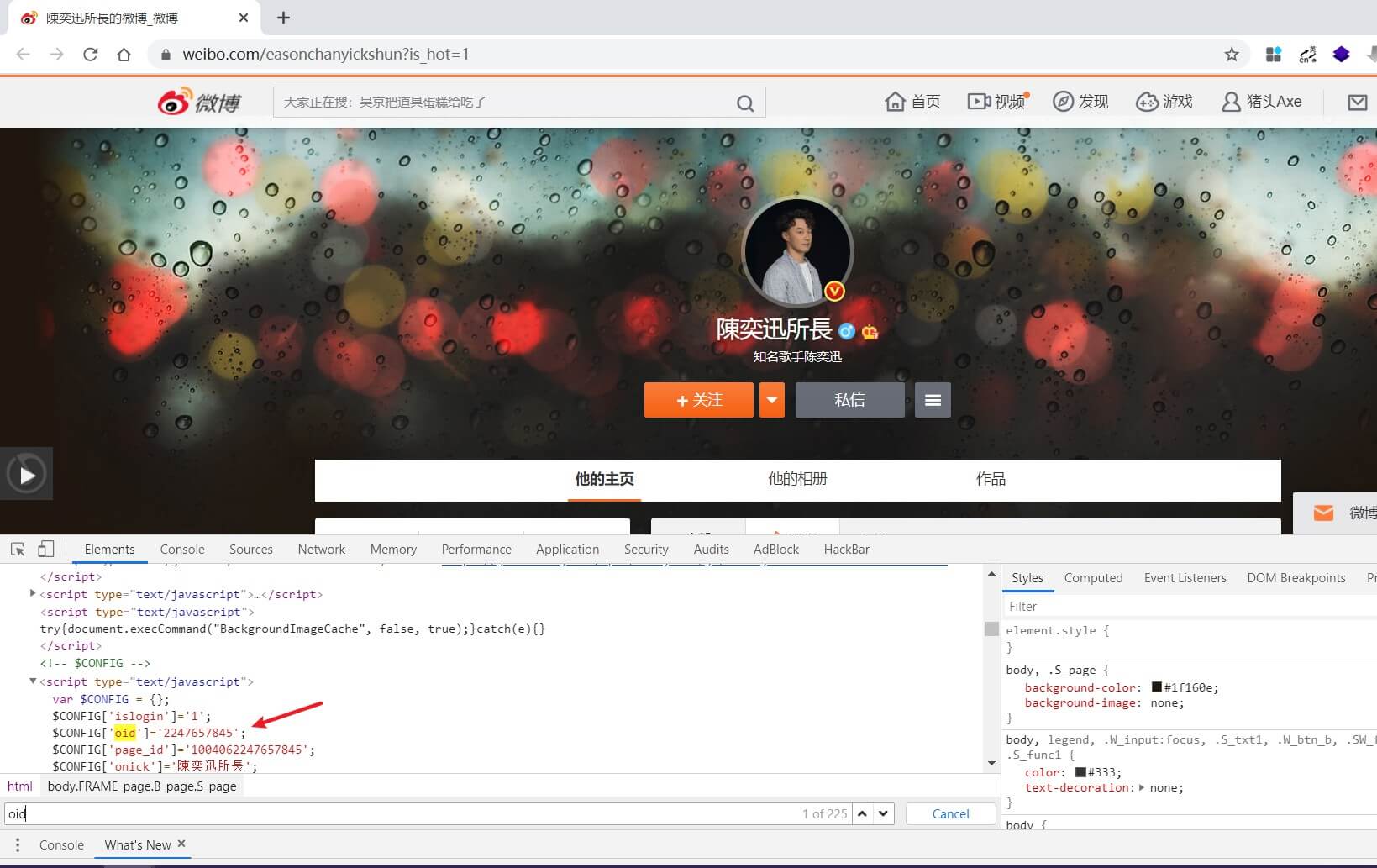Jump to previous search result
Screen dimensions: 1377x868
coord(863,813)
